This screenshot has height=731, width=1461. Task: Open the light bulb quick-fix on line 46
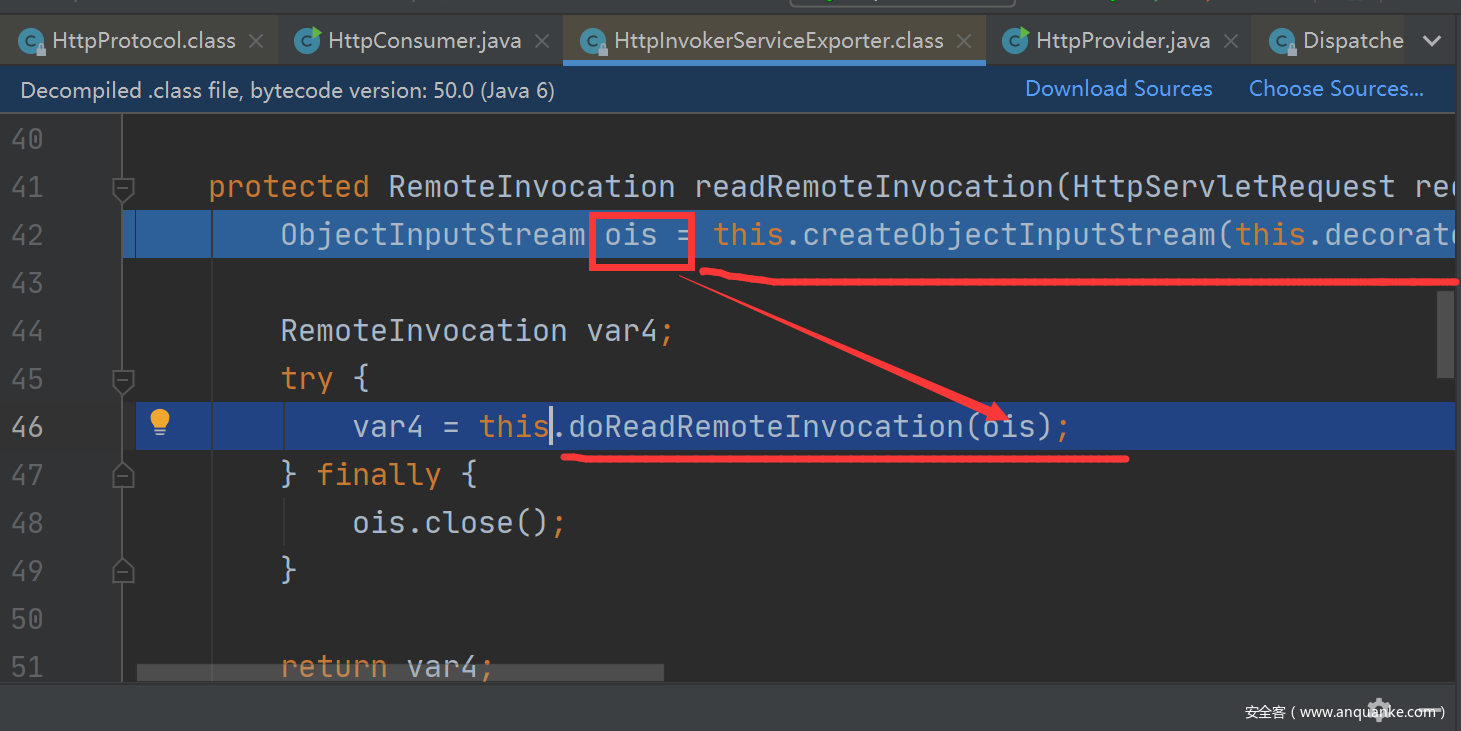click(160, 423)
